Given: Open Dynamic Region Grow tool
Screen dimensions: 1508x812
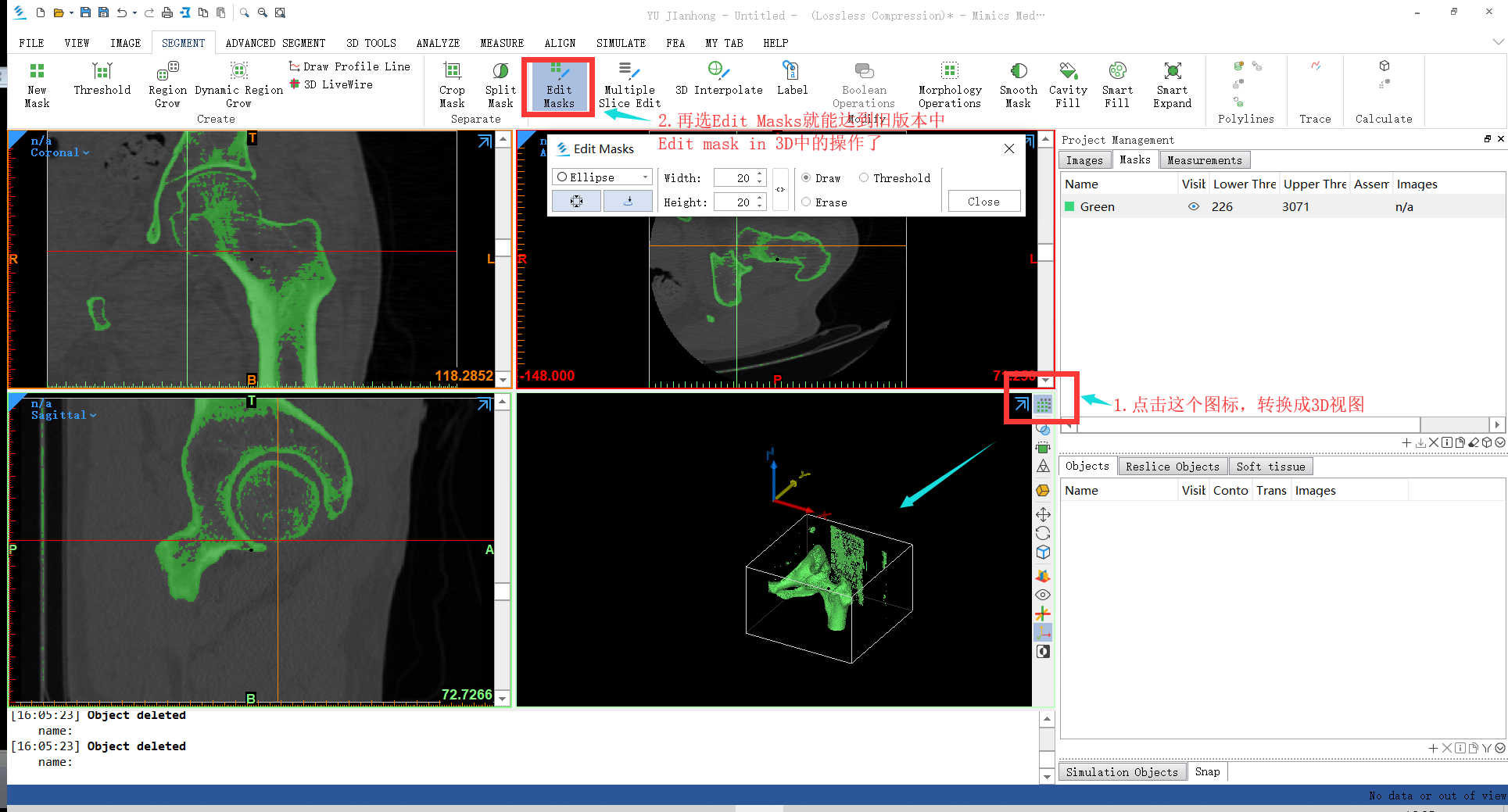Looking at the screenshot, I should click(238, 85).
